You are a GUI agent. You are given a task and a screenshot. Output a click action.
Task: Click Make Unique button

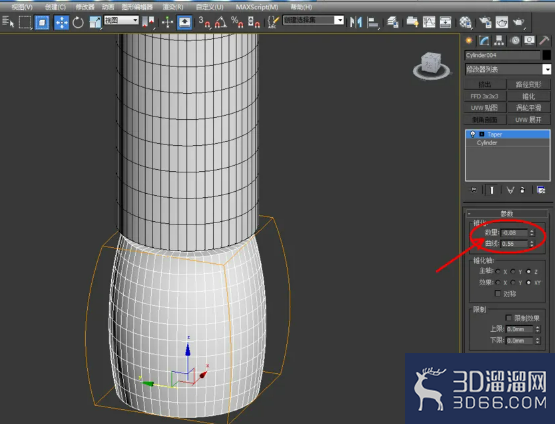click(510, 190)
